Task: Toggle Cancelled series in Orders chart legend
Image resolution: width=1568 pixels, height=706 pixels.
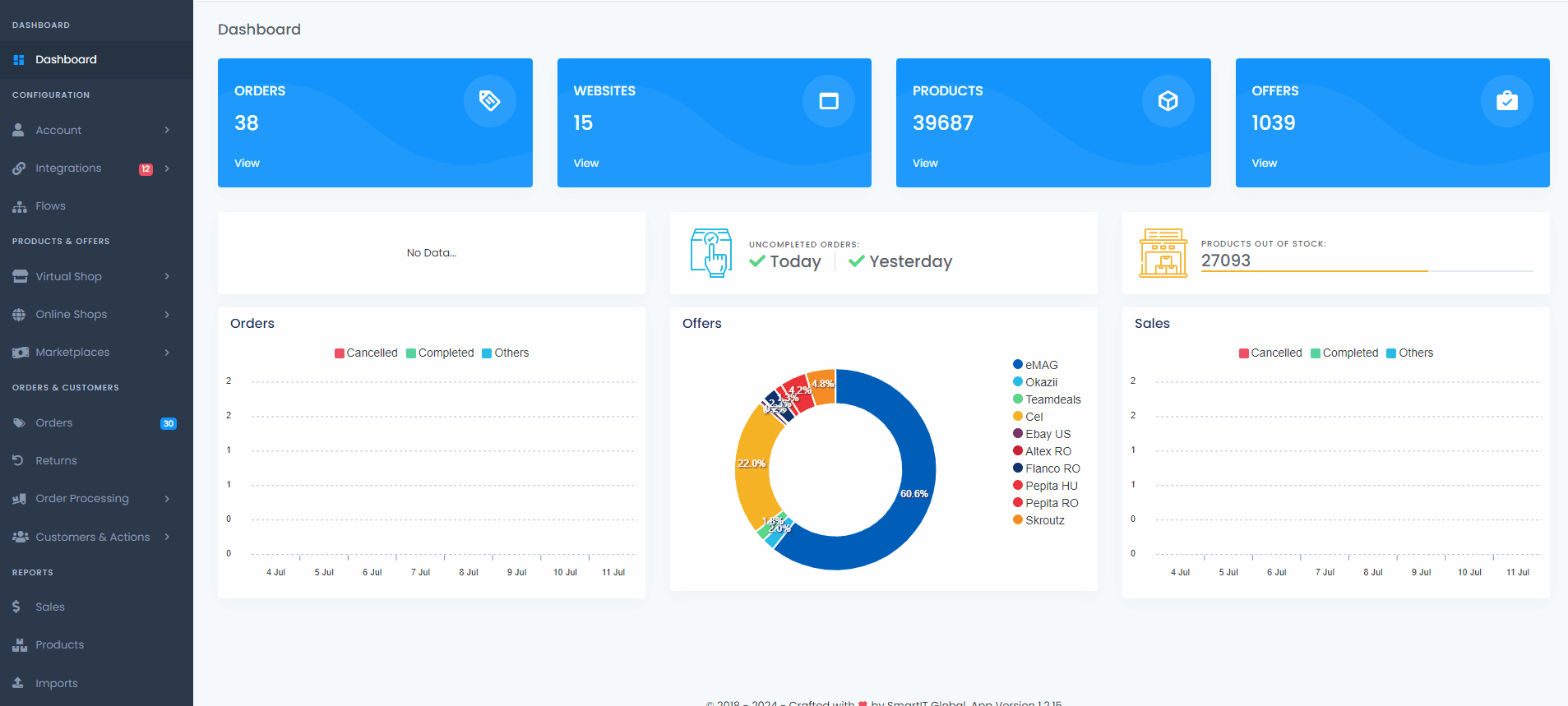Action: 366,353
